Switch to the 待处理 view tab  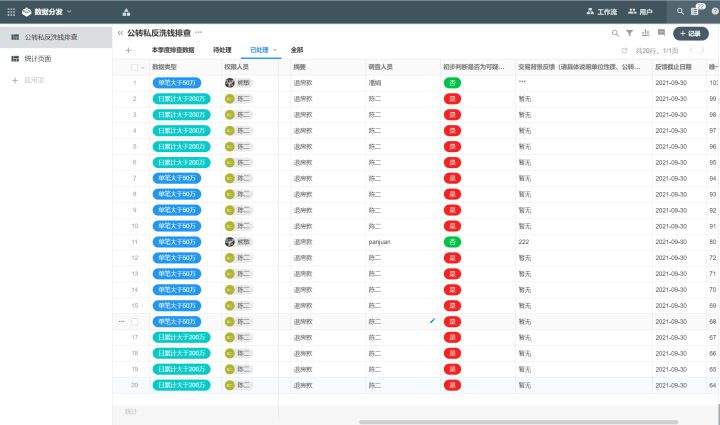[222, 49]
